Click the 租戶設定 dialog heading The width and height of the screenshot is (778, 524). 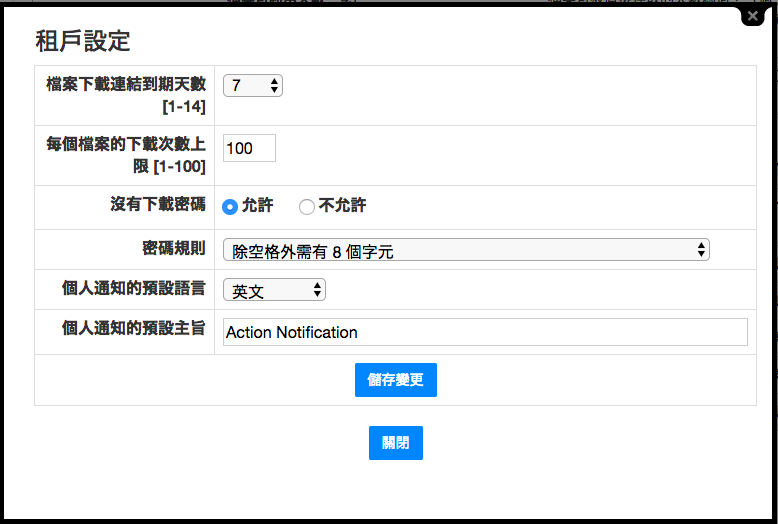(x=83, y=41)
